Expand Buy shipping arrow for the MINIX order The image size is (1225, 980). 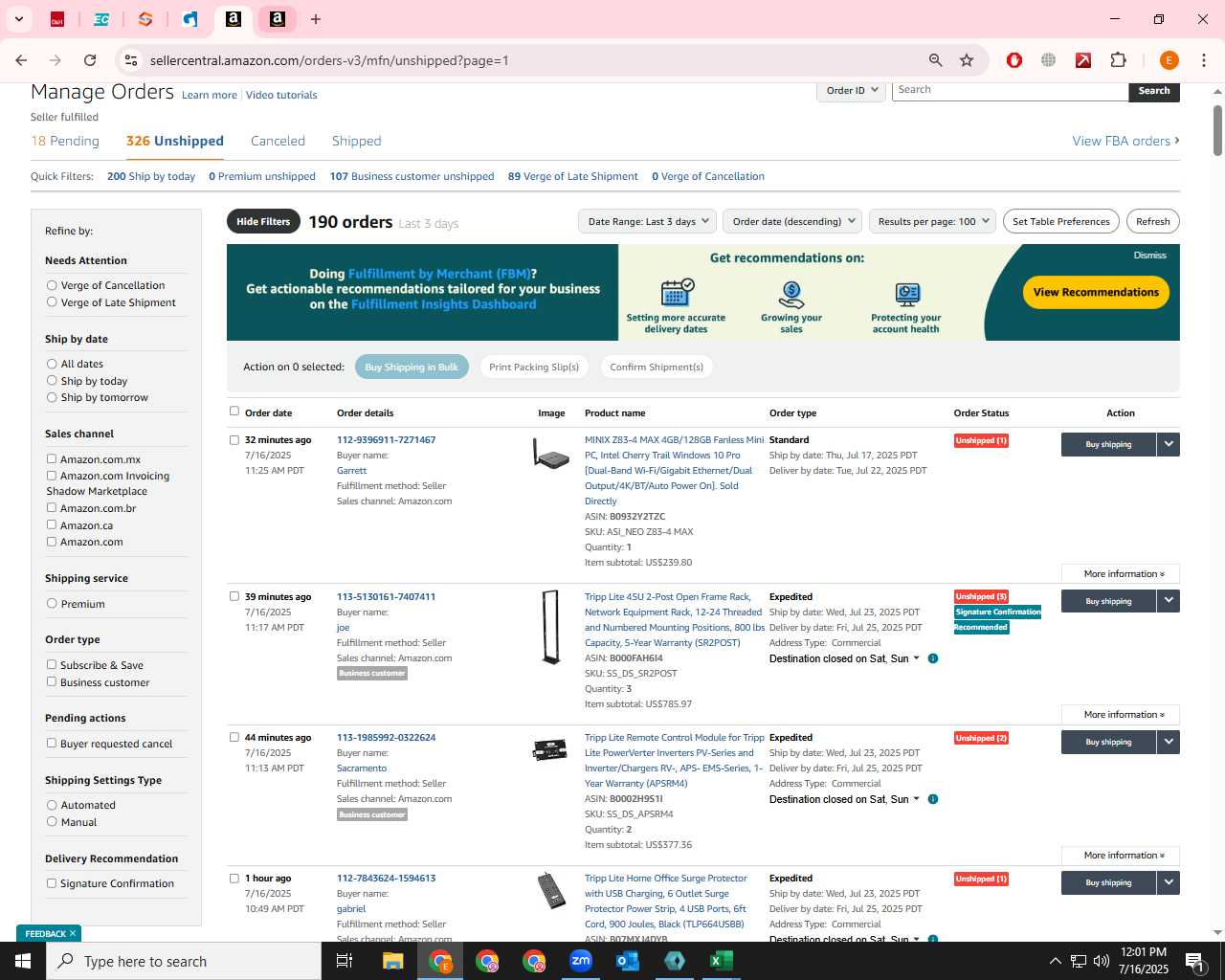tap(1169, 444)
